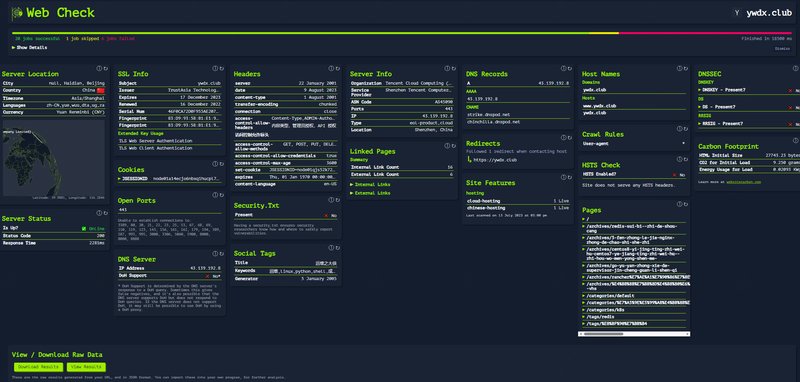Open info icon on Host Names card
800x382 pixels.
point(680,68)
